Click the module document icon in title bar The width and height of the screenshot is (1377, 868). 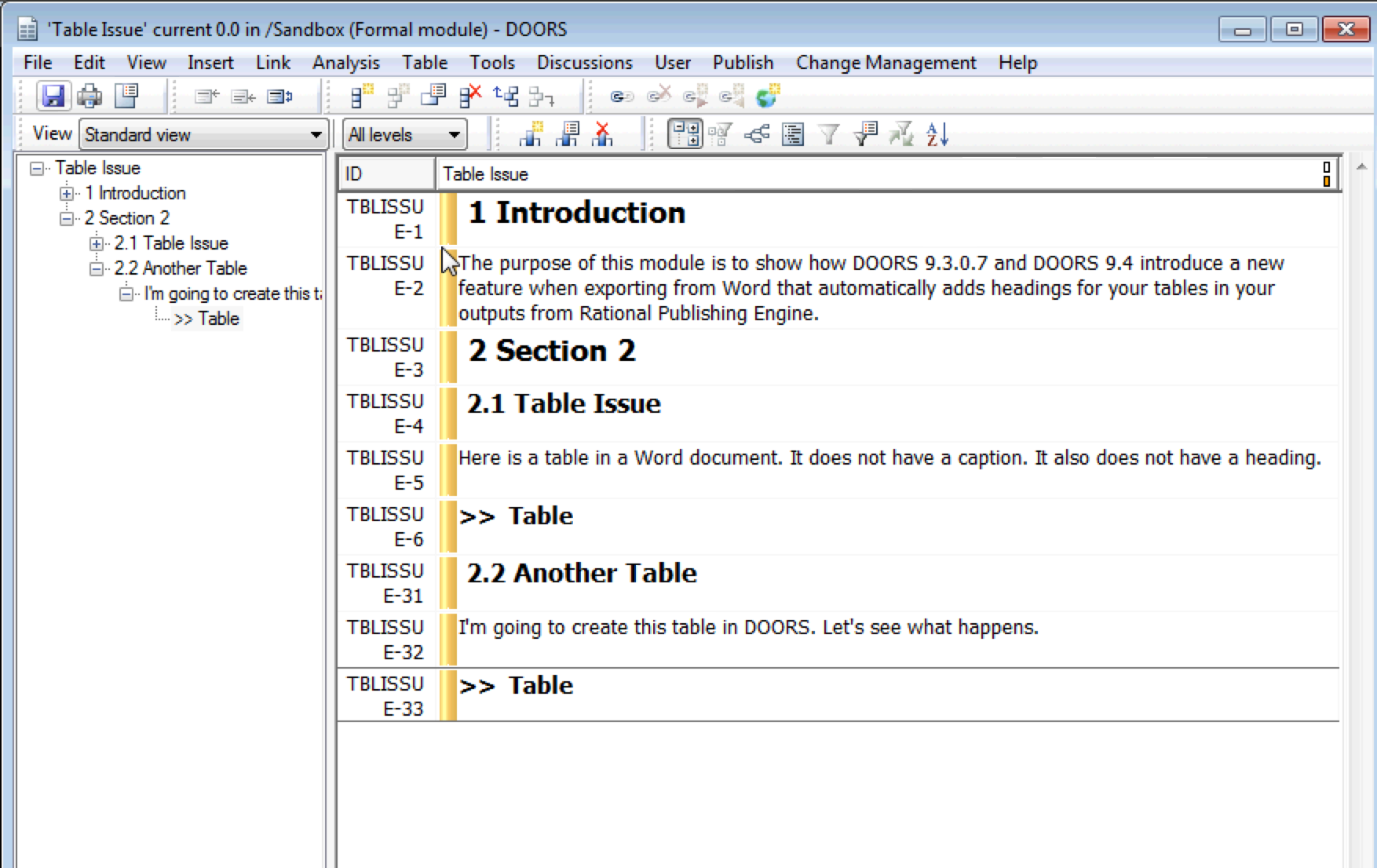pos(27,30)
